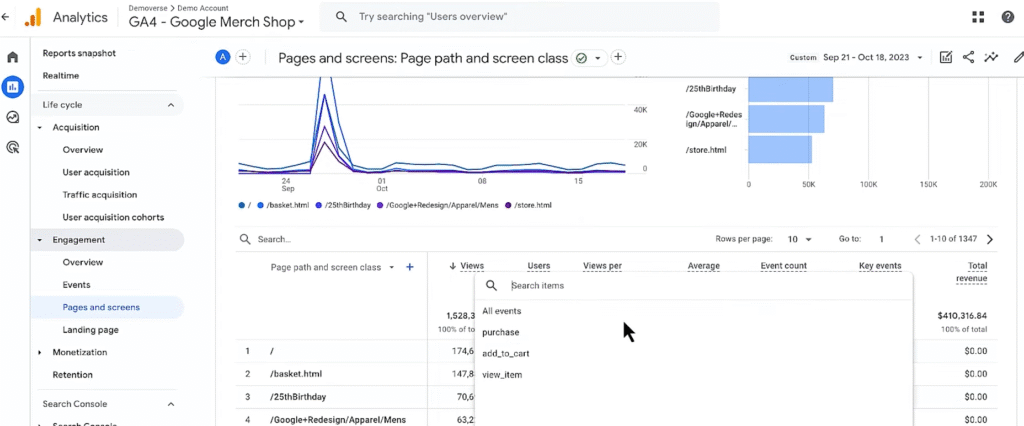
Task: Open the Advertising icon in left rail
Action: tap(12, 147)
